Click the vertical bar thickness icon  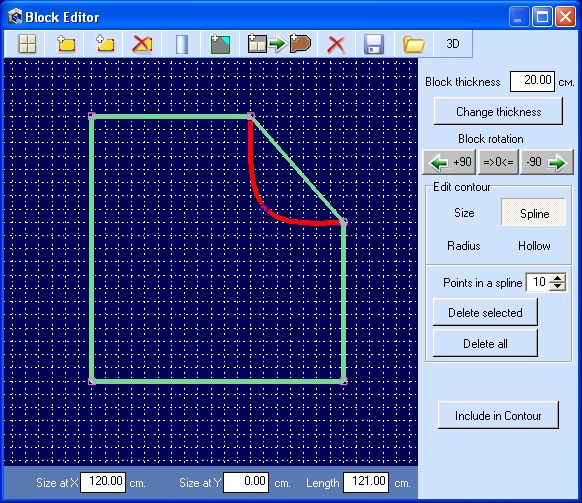click(x=182, y=44)
